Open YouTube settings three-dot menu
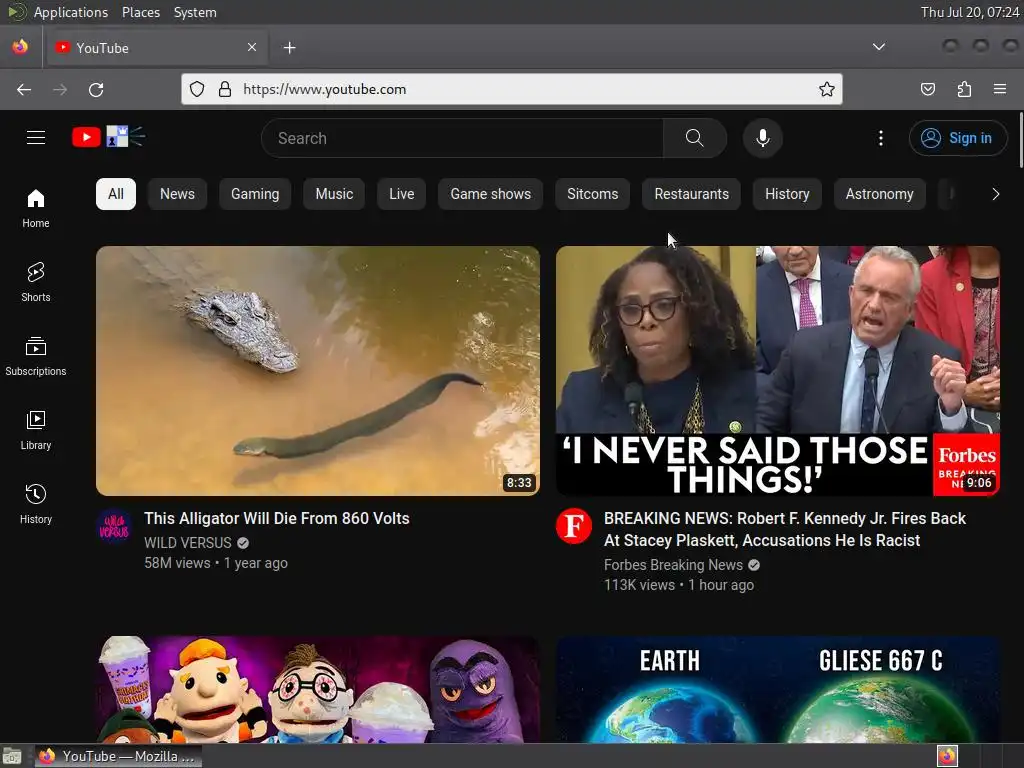Viewport: 1024px width, 768px height. click(x=880, y=138)
